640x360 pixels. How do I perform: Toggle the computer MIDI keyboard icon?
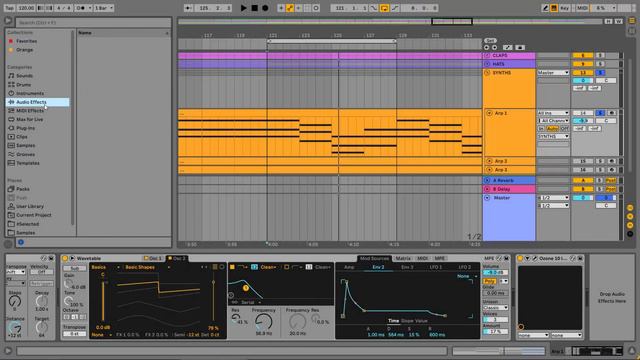point(554,8)
